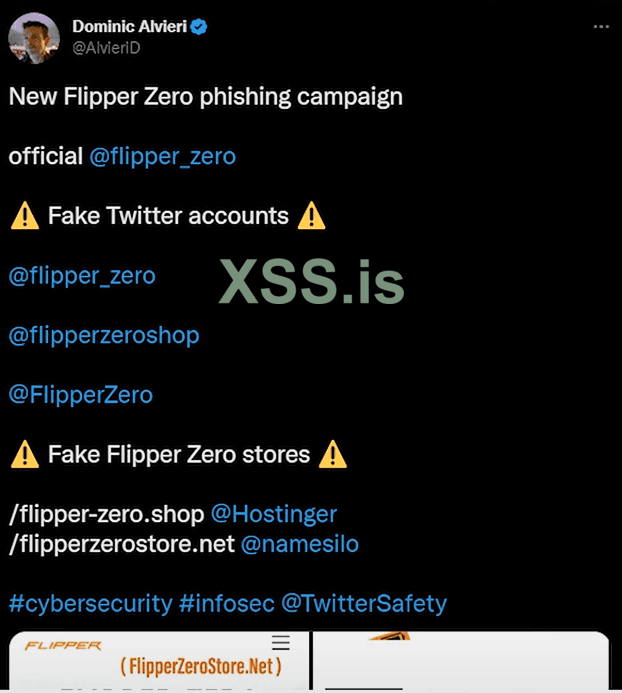
Task: Open the @namesilo mention
Action: pyautogui.click(x=300, y=544)
